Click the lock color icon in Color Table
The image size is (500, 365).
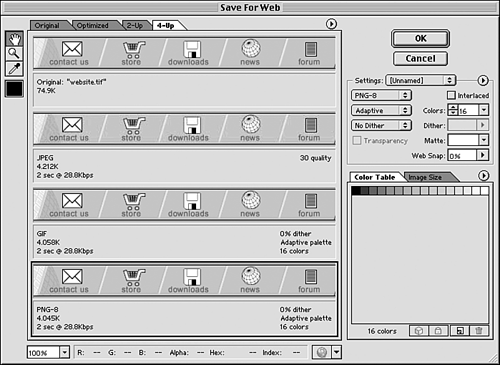tap(438, 331)
